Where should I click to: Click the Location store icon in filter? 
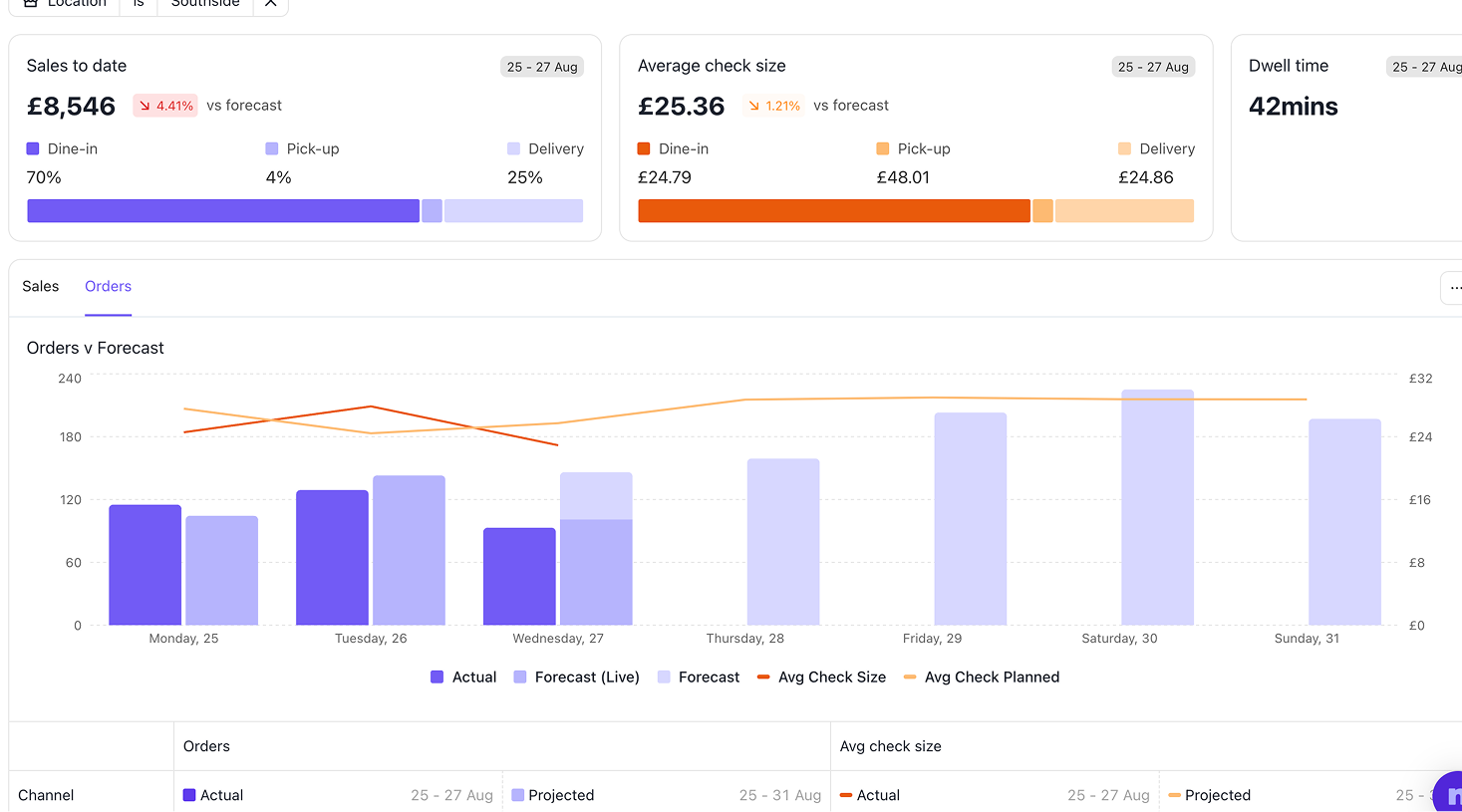pos(31,4)
